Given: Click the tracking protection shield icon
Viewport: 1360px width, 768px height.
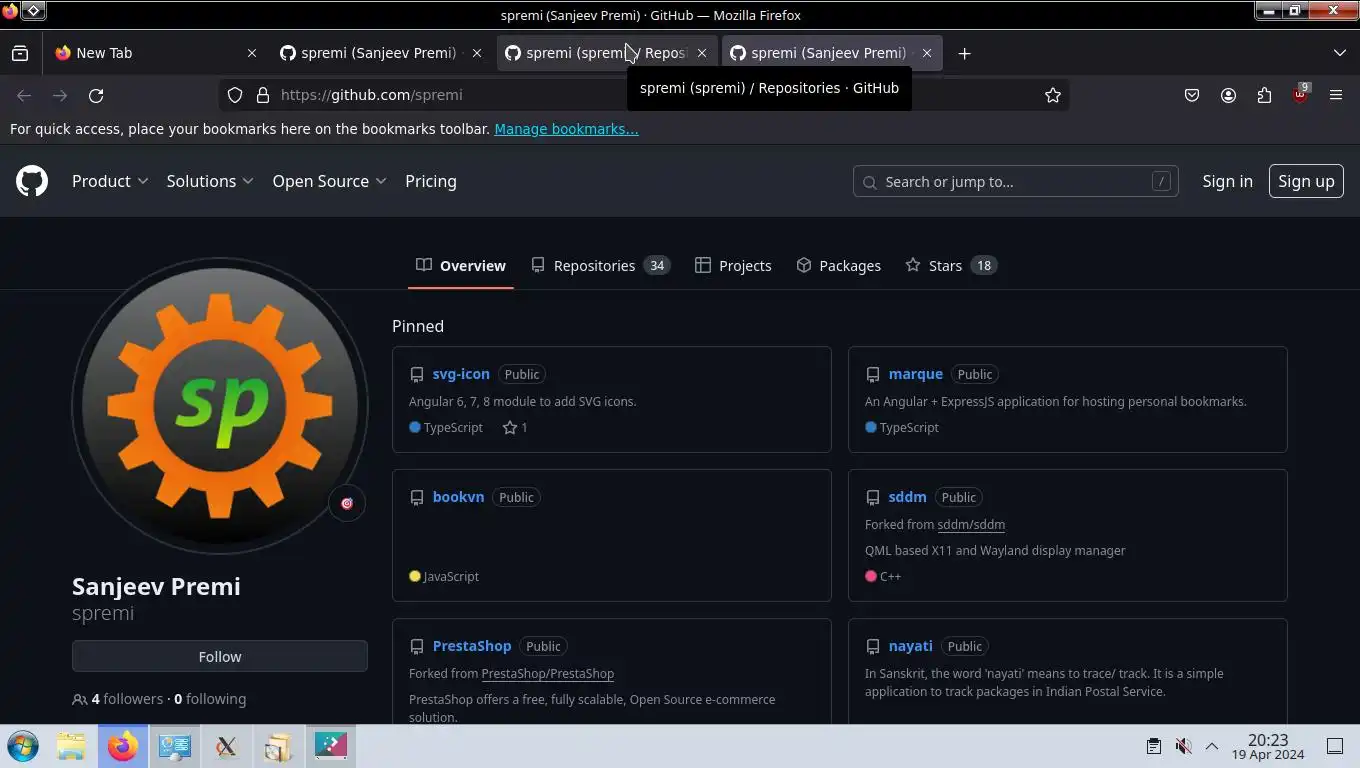Looking at the screenshot, I should [235, 95].
